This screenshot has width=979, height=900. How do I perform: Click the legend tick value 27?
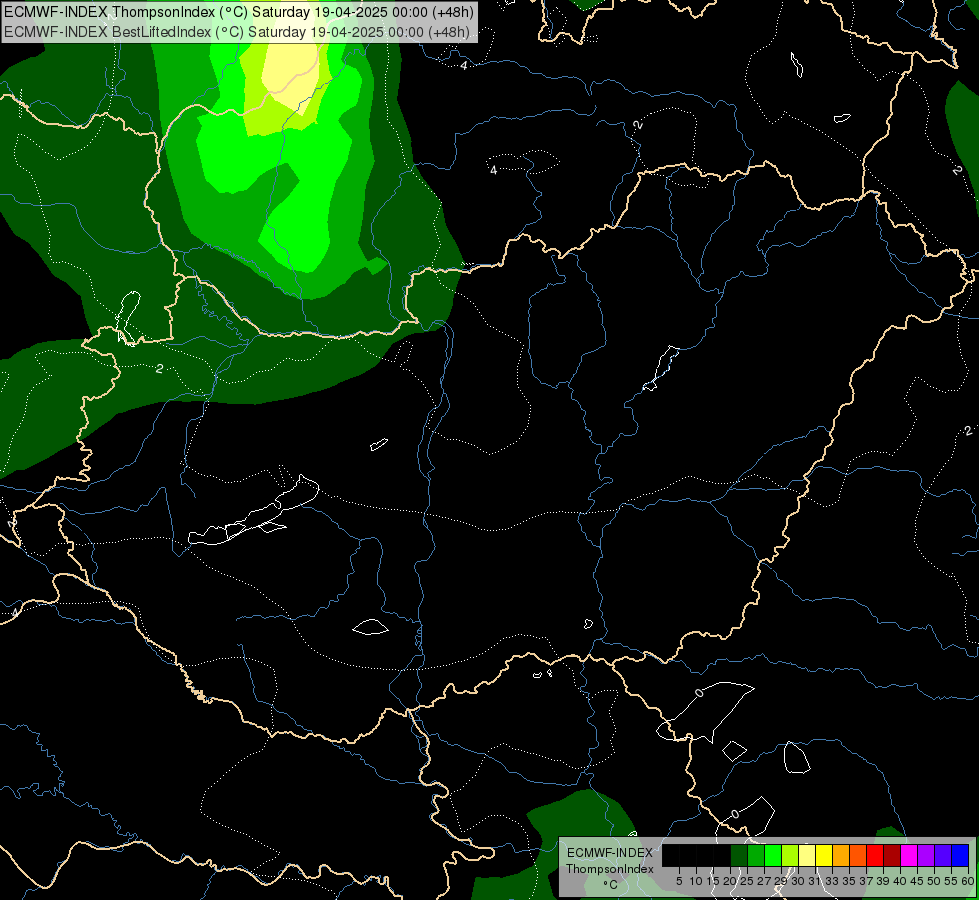764,881
